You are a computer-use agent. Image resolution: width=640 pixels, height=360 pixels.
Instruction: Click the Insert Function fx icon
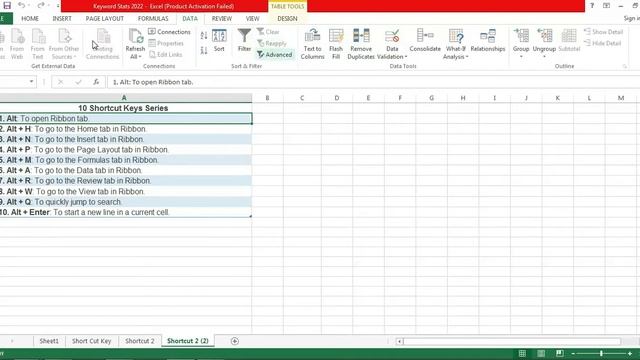[96, 82]
